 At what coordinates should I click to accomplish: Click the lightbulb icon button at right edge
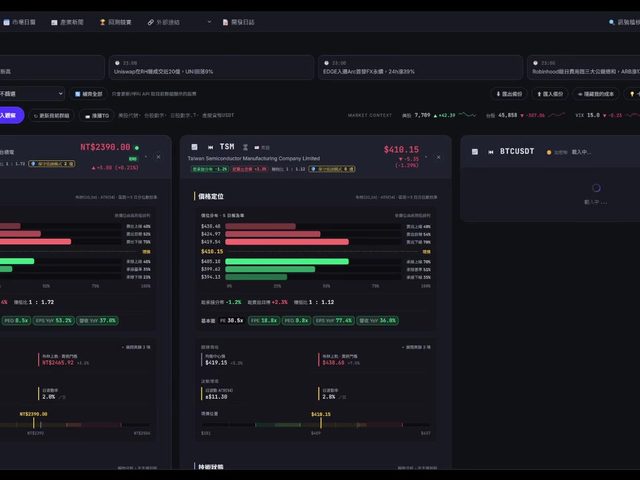tap(632, 94)
